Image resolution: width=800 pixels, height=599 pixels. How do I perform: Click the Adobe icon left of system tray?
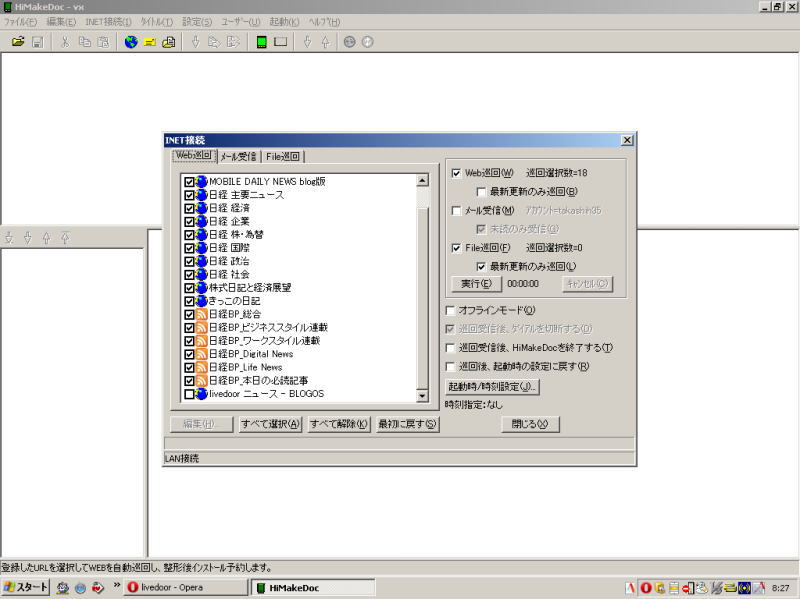(631, 588)
